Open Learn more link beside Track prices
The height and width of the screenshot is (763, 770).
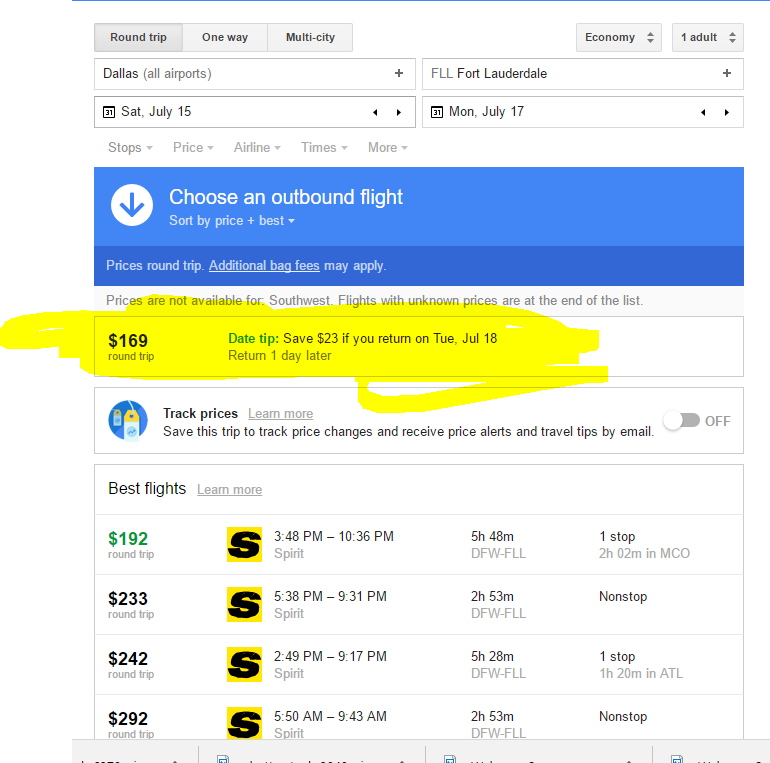(280, 413)
